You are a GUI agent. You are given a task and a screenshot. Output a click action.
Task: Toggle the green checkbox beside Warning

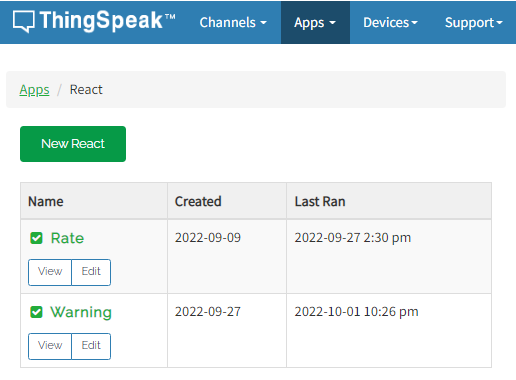[x=36, y=312]
